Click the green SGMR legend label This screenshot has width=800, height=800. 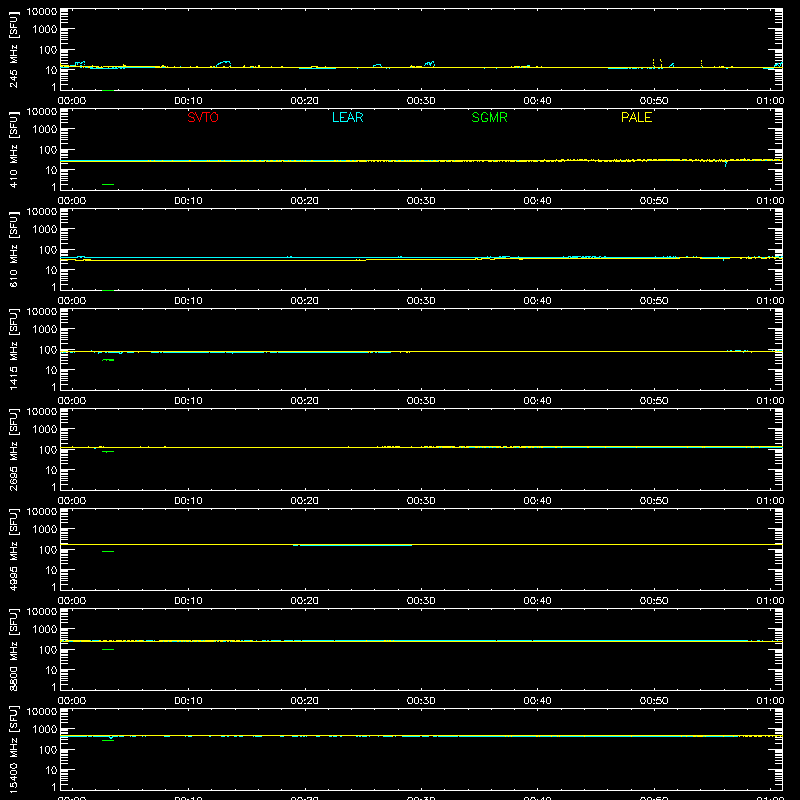(489, 117)
